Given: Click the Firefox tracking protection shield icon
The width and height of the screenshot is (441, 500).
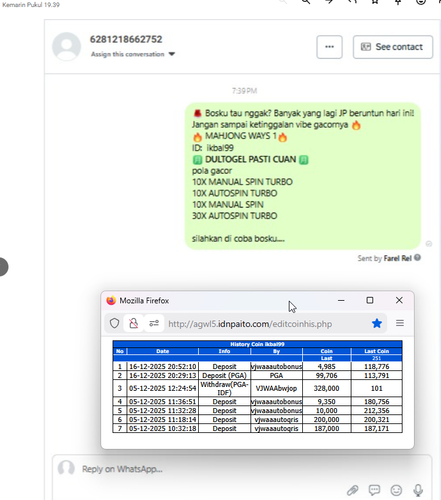Looking at the screenshot, I should click(114, 323).
